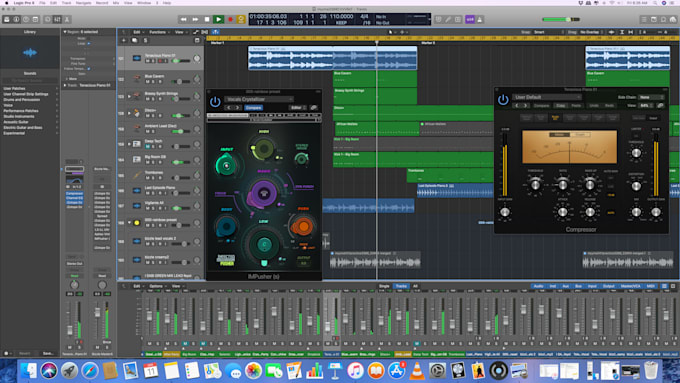Image resolution: width=680 pixels, height=383 pixels.
Task: Mute the Trombones track
Action: [x=148, y=178]
